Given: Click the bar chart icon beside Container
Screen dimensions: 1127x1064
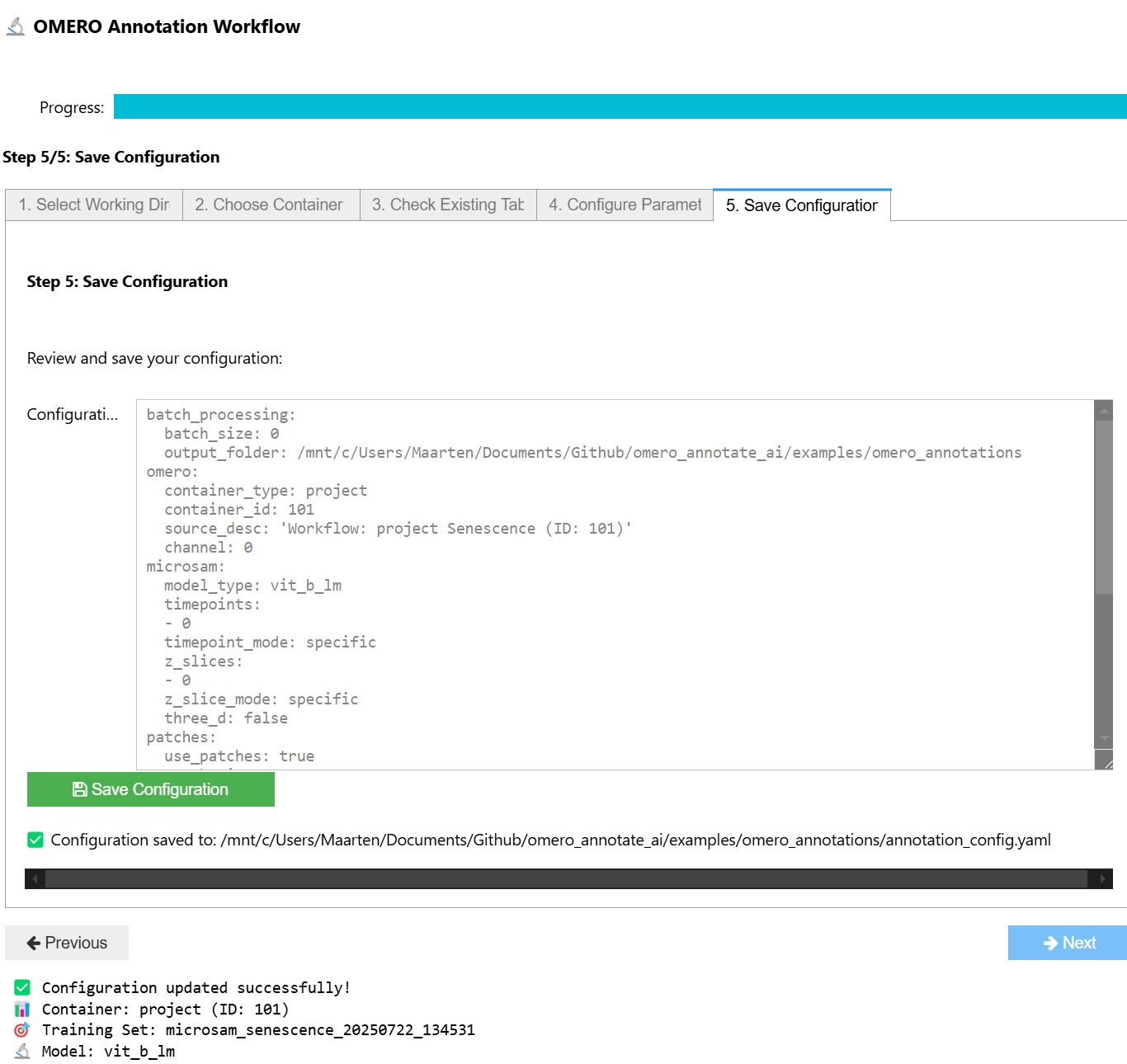Looking at the screenshot, I should click(22, 1009).
